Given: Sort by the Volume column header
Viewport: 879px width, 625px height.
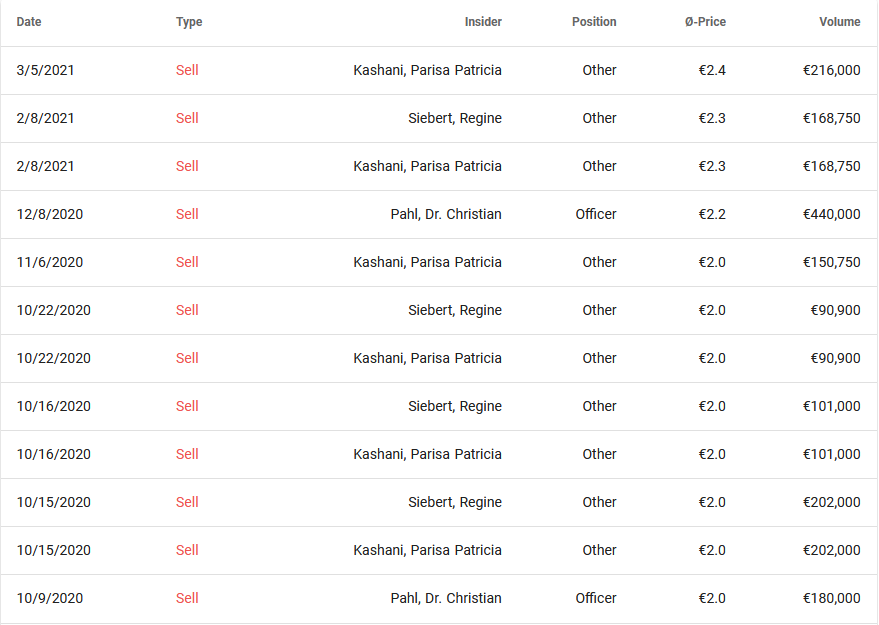Looking at the screenshot, I should coord(839,22).
